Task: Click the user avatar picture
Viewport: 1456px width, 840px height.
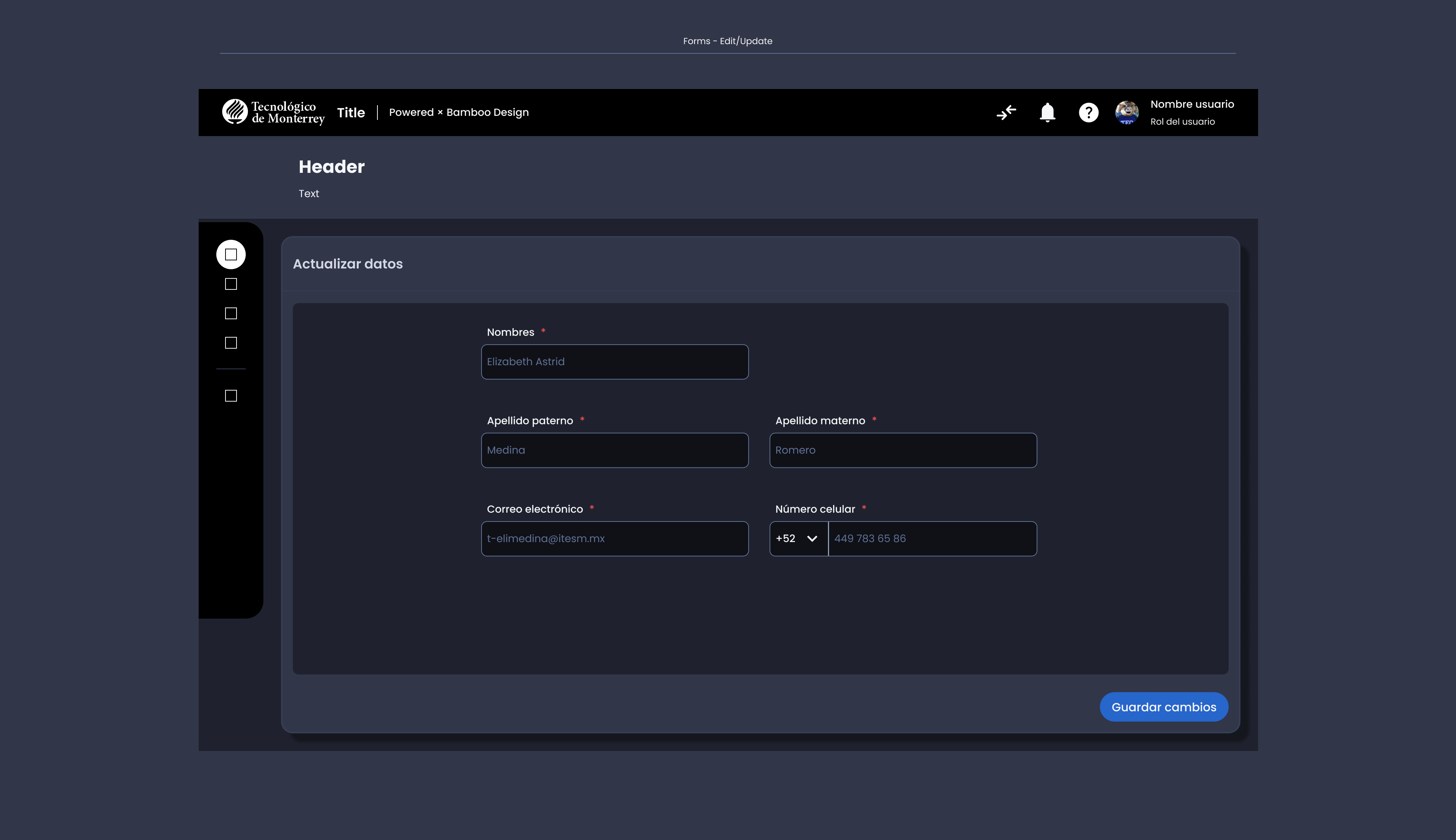Action: 1127,112
